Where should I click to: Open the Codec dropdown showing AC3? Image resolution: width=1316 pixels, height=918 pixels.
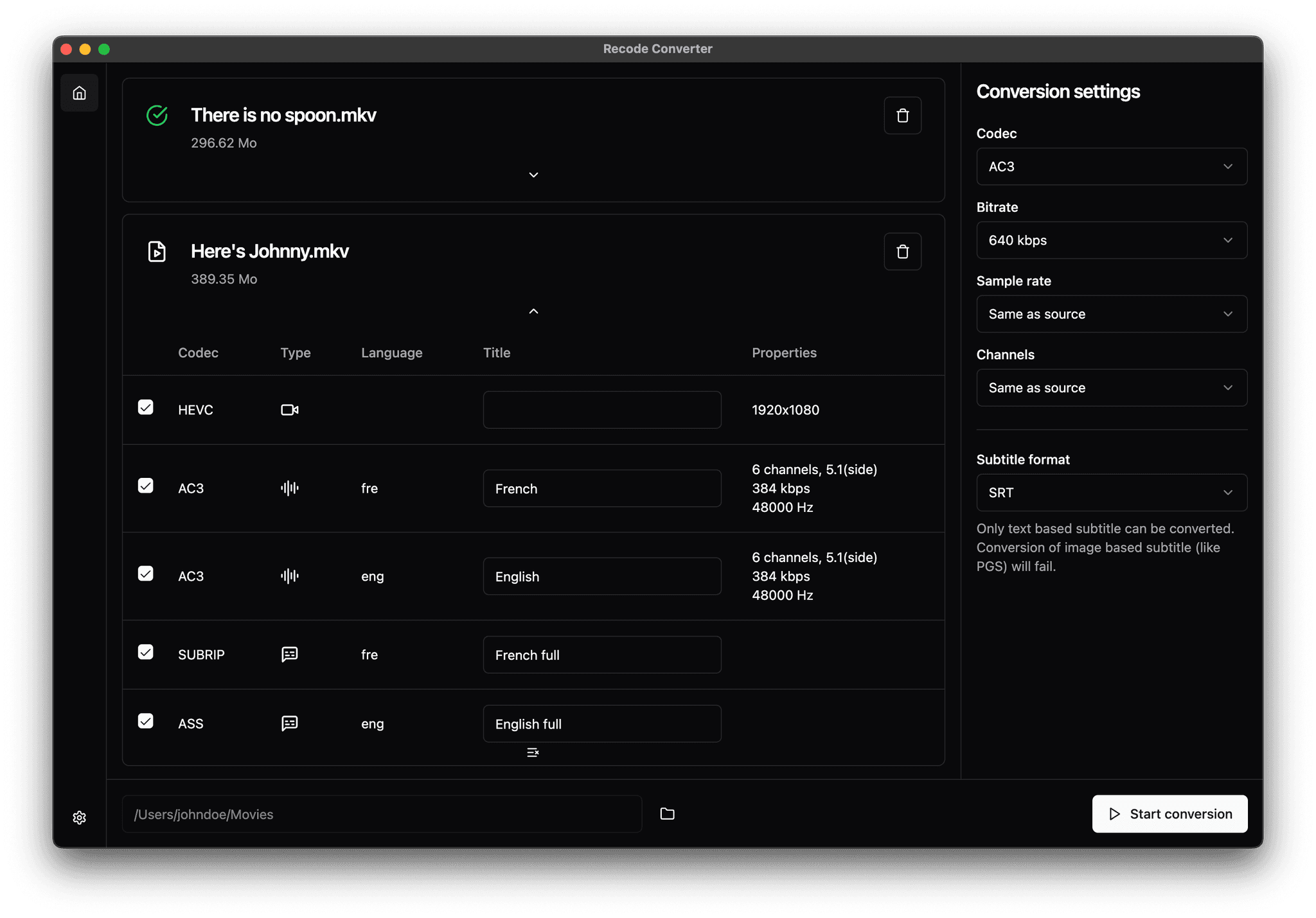(x=1110, y=166)
